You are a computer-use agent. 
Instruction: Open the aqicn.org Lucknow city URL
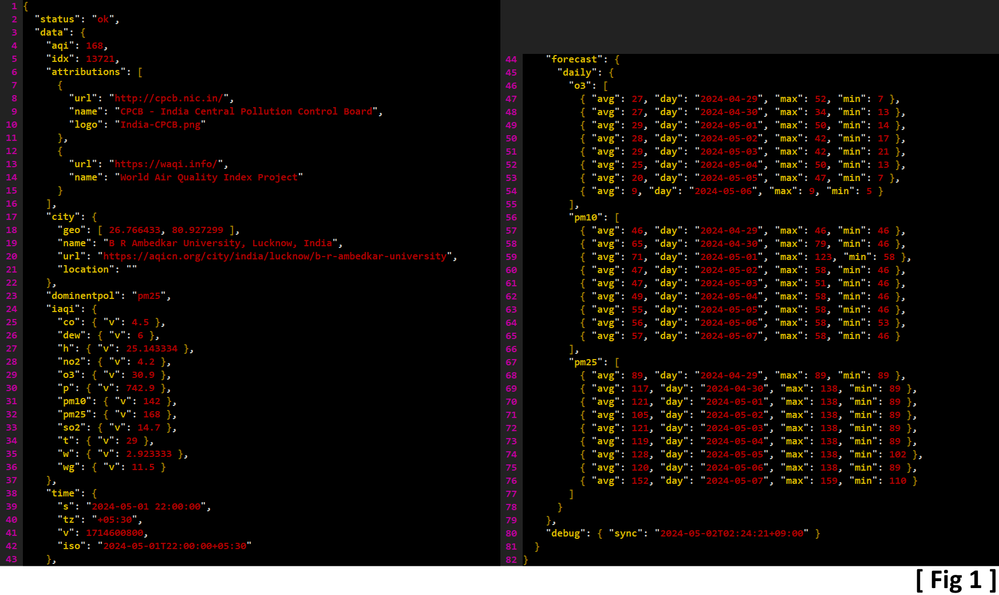[275, 256]
